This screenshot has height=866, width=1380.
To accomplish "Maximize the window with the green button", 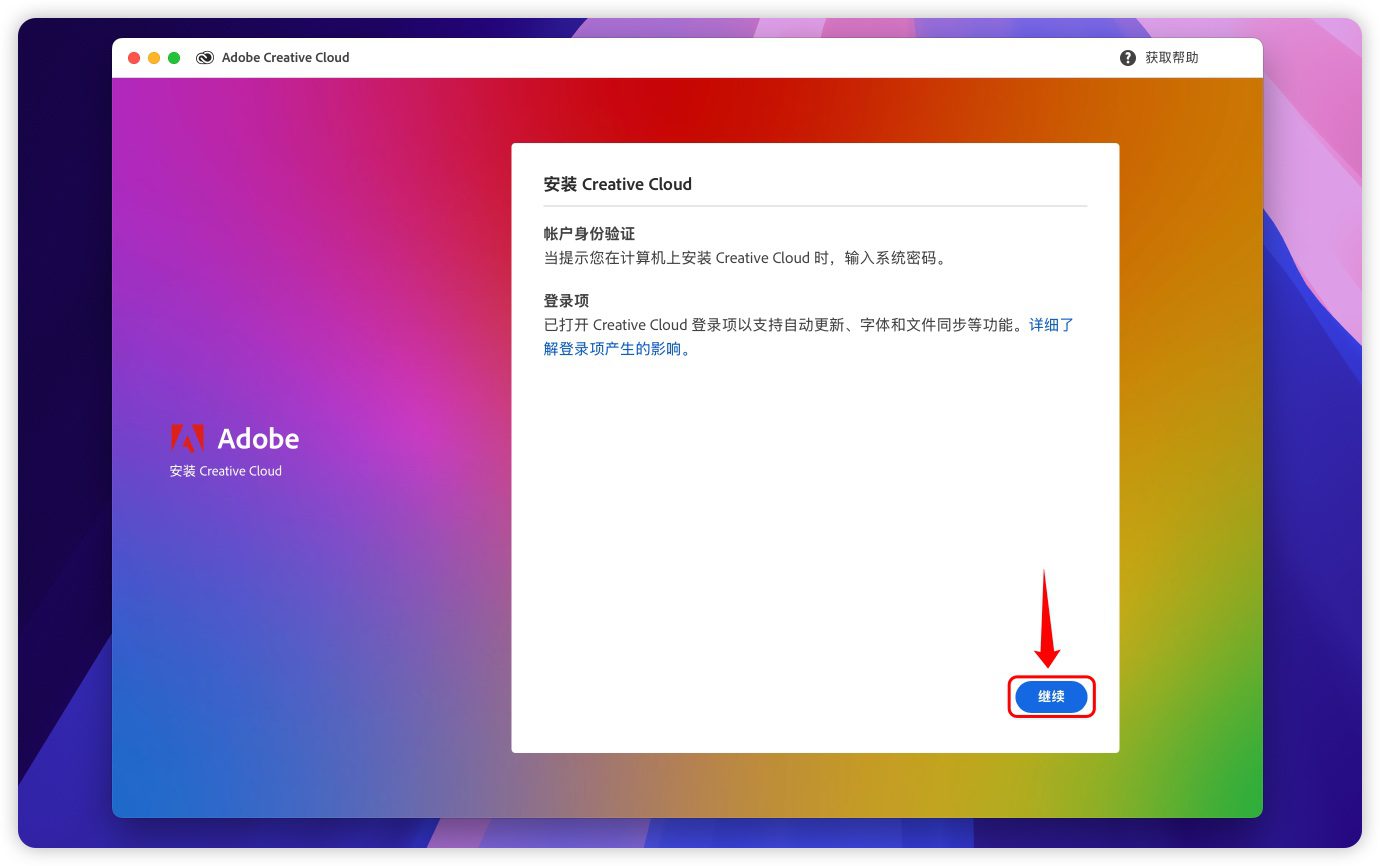I will point(174,58).
